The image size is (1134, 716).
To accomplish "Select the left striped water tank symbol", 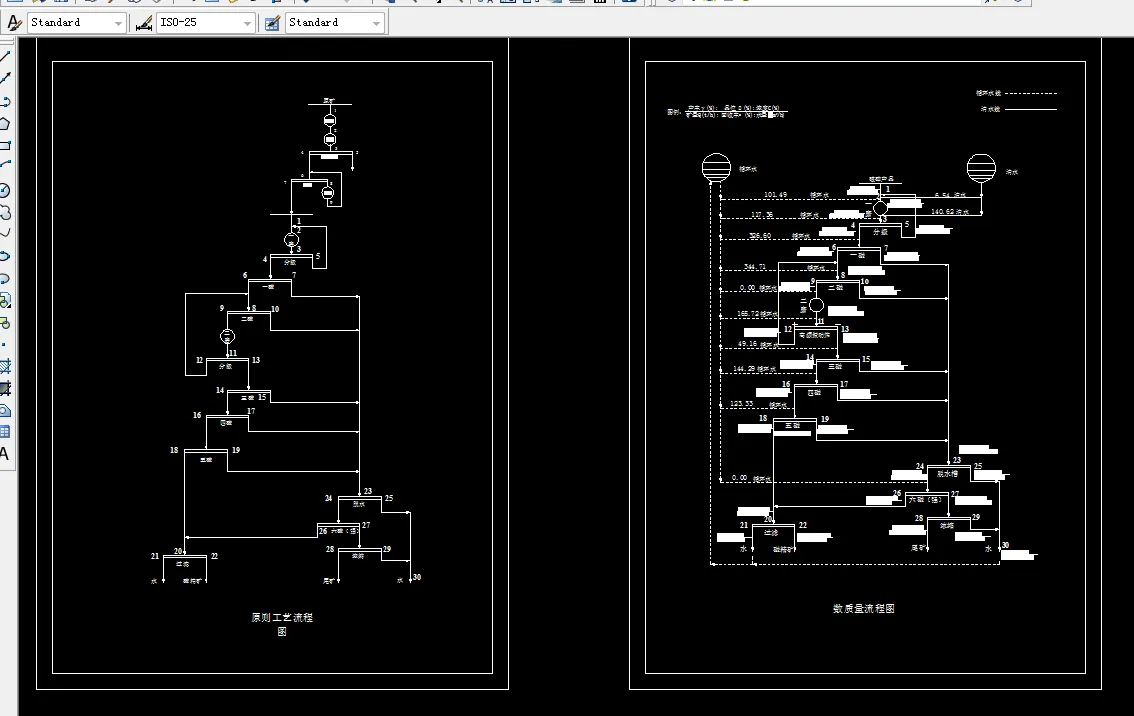I will pos(716,168).
